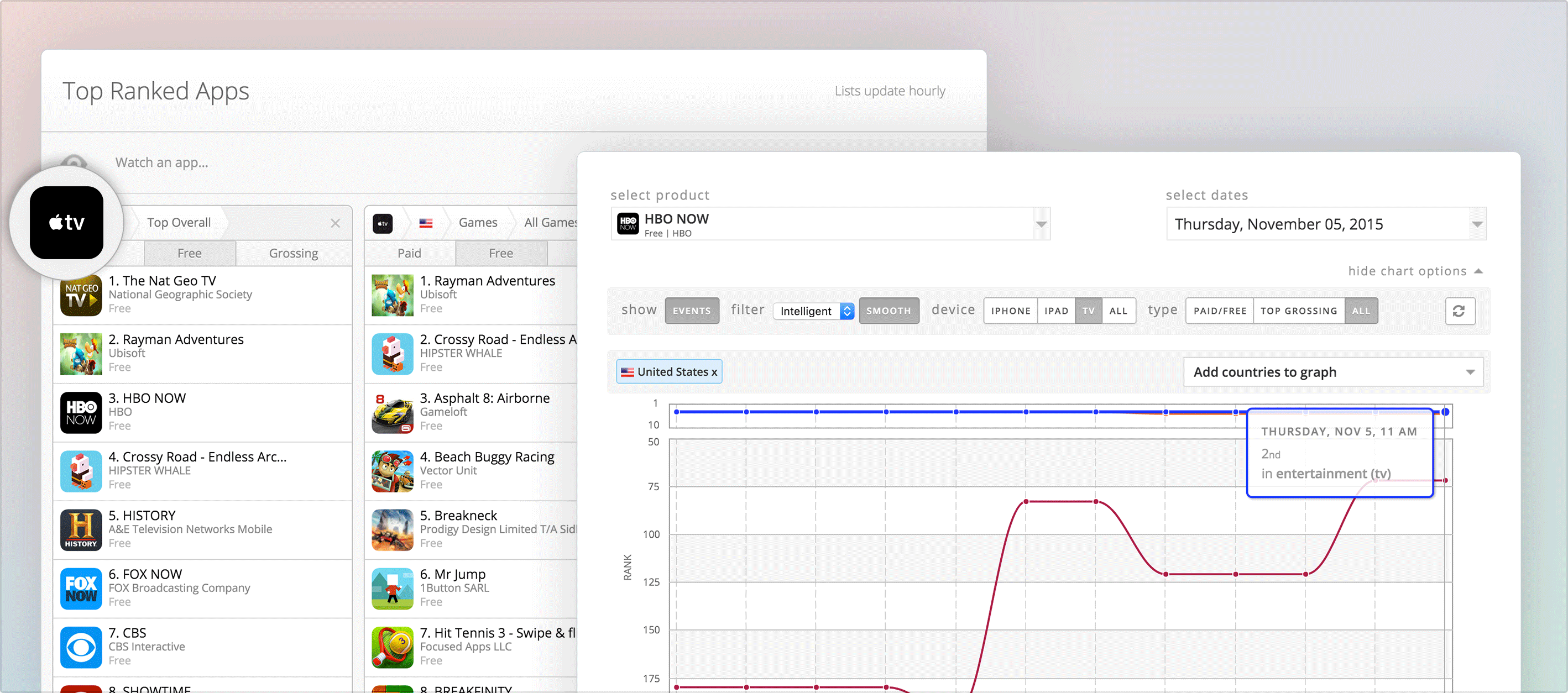Click 'FOX Broadcasting Company' publisher text
This screenshot has height=693, width=1568.
[x=179, y=588]
